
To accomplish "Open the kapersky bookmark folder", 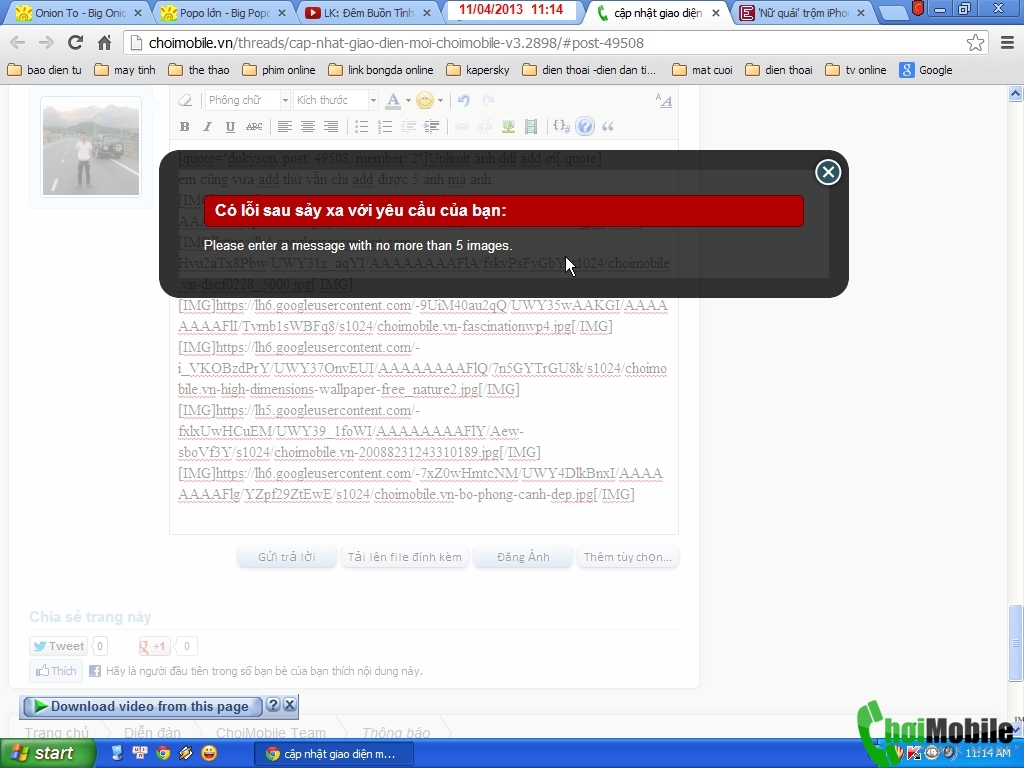I will coord(478,70).
